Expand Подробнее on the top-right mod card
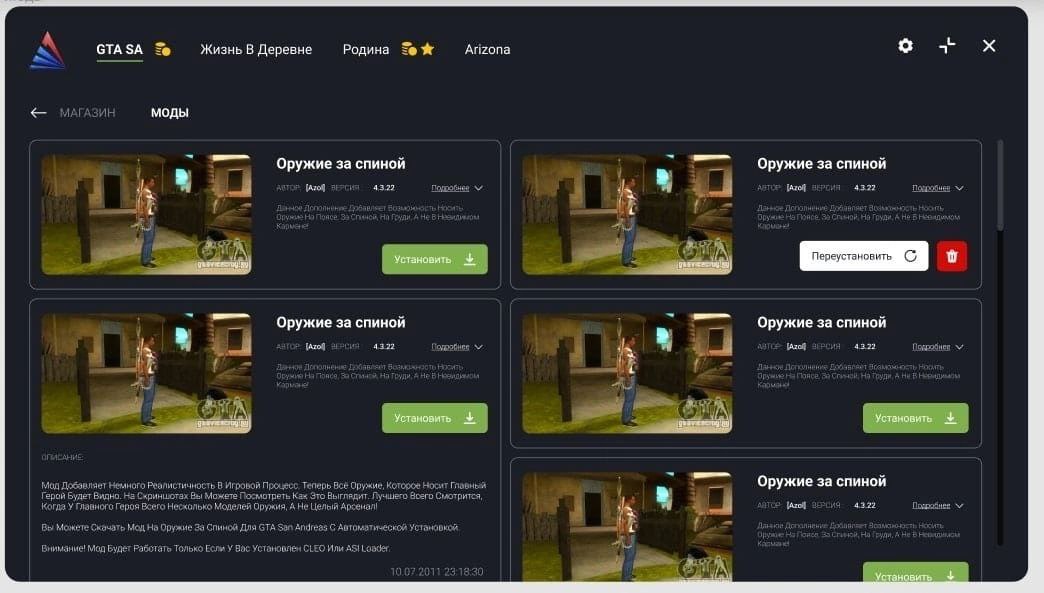Image resolution: width=1044 pixels, height=593 pixels. pyautogui.click(x=937, y=188)
